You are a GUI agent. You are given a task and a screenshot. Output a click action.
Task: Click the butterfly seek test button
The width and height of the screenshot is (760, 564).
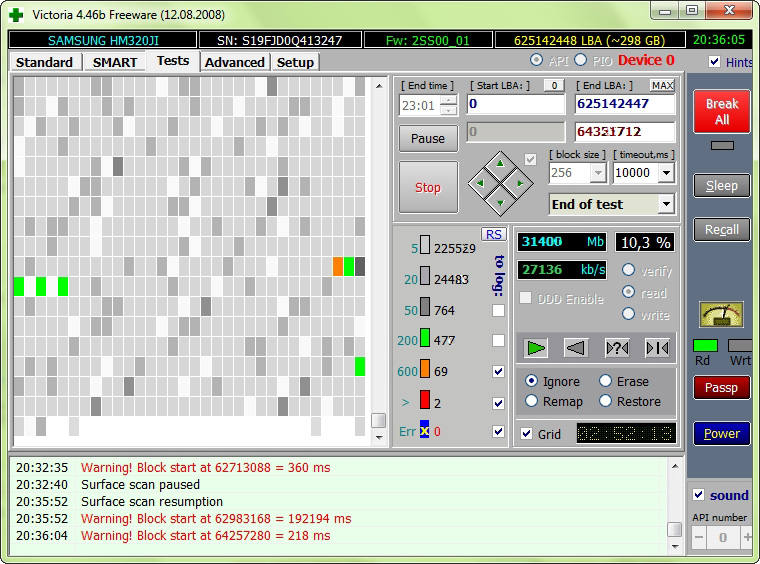point(657,347)
